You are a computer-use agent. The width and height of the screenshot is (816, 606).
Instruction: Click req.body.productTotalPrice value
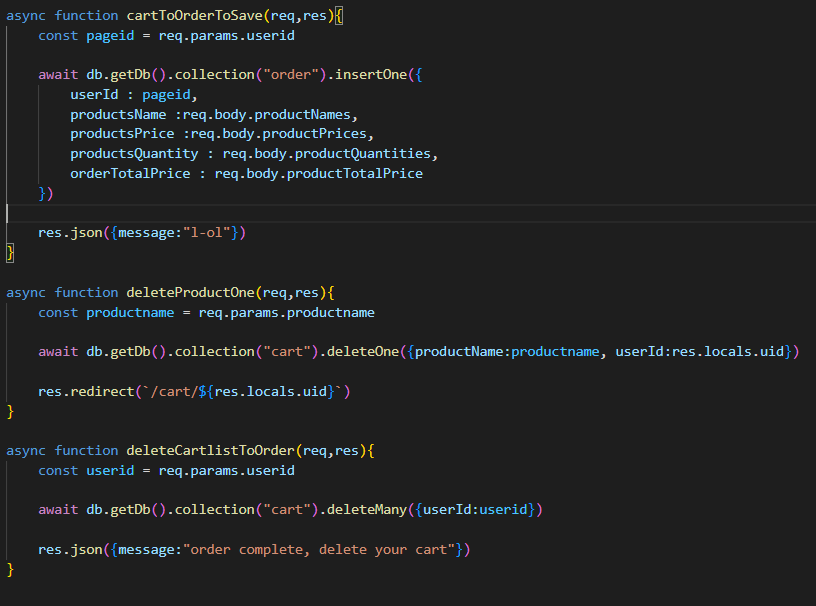pyautogui.click(x=318, y=174)
